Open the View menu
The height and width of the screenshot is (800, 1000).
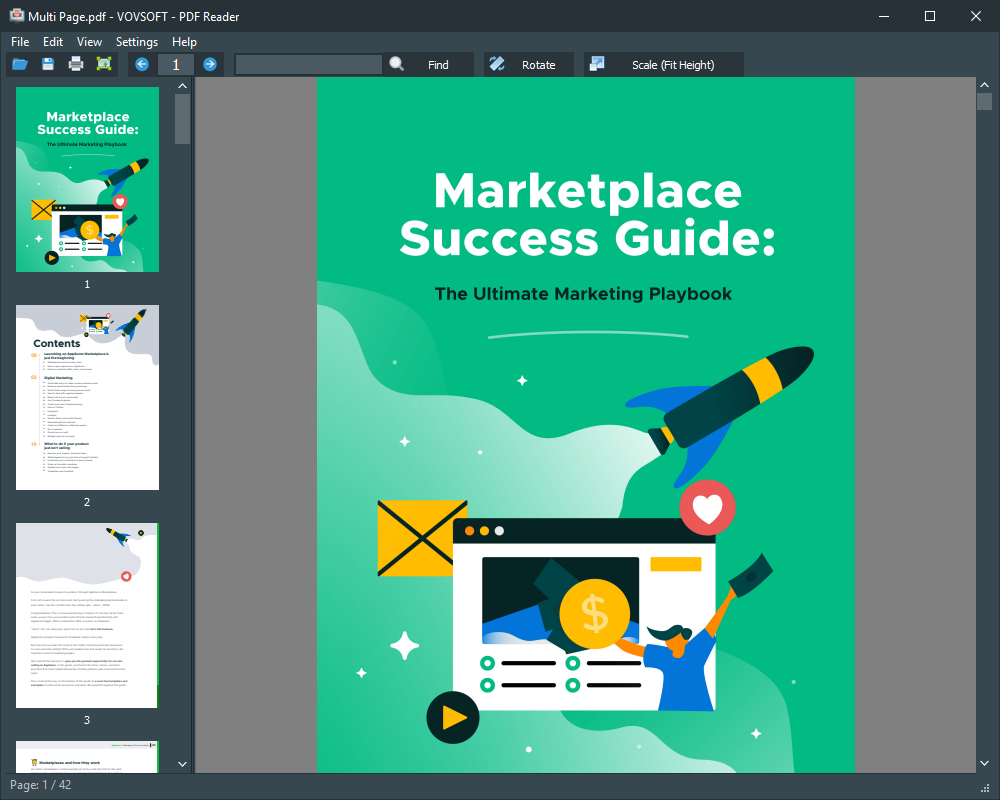pos(89,42)
